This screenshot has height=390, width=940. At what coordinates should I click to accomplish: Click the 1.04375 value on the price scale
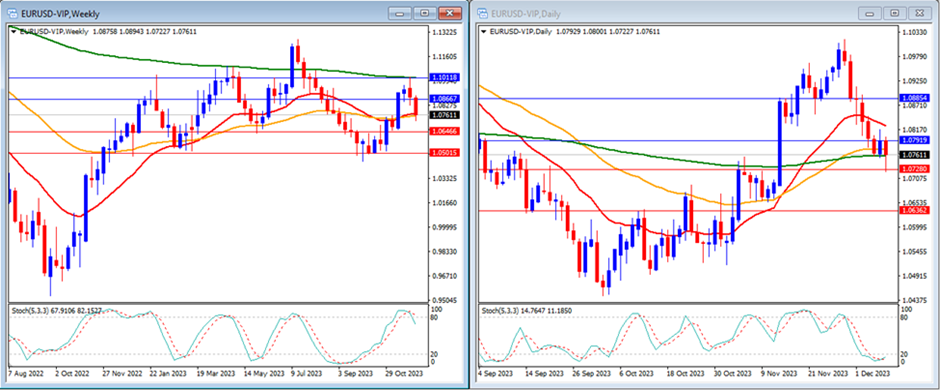click(x=914, y=300)
